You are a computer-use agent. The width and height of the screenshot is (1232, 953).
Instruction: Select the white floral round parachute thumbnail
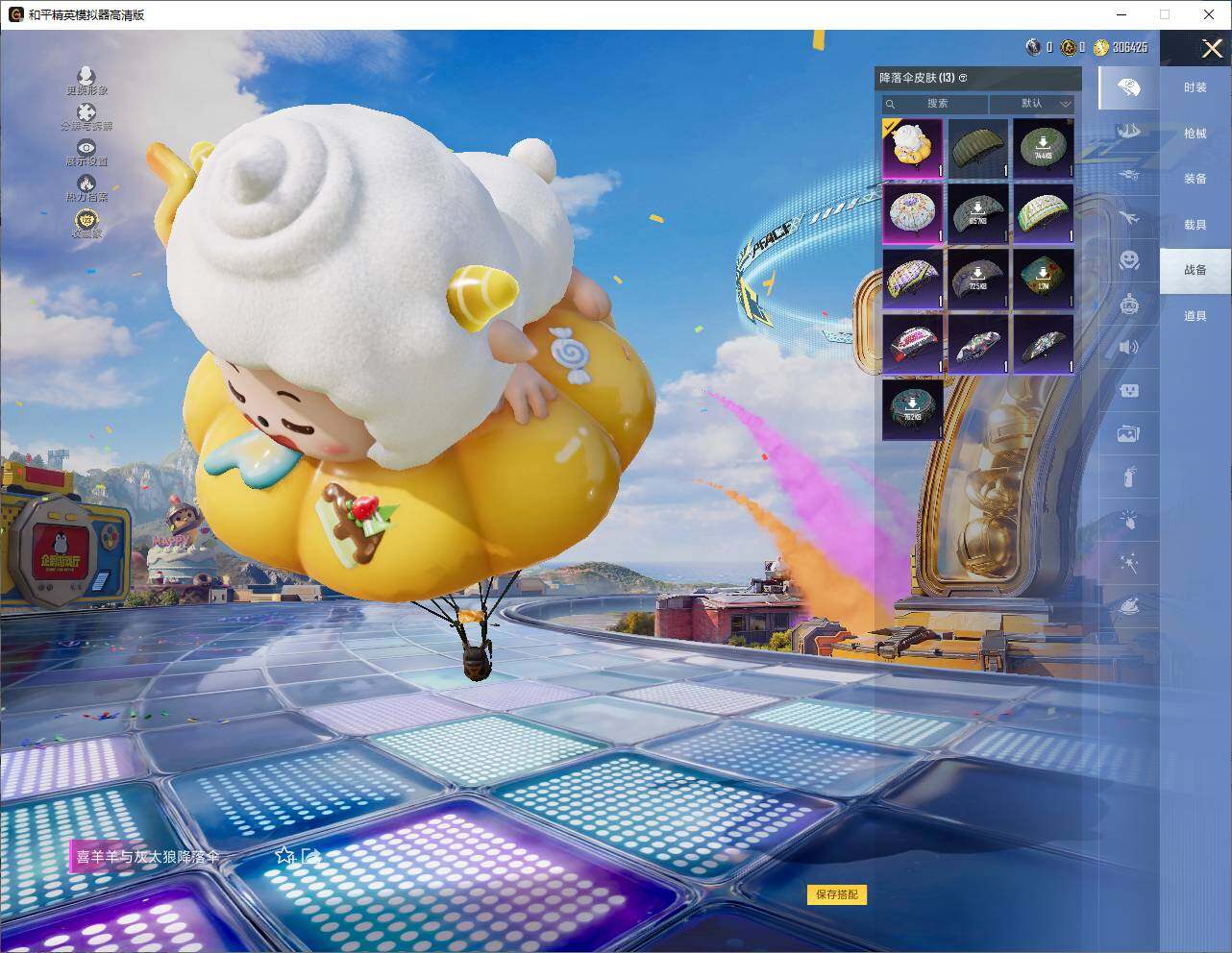click(x=913, y=213)
